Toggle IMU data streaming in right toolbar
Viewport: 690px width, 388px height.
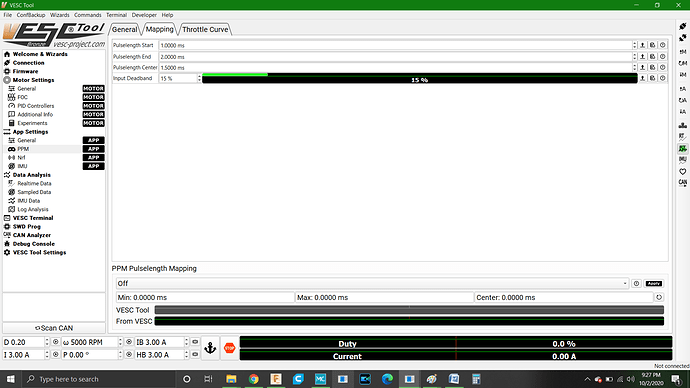coord(683,160)
